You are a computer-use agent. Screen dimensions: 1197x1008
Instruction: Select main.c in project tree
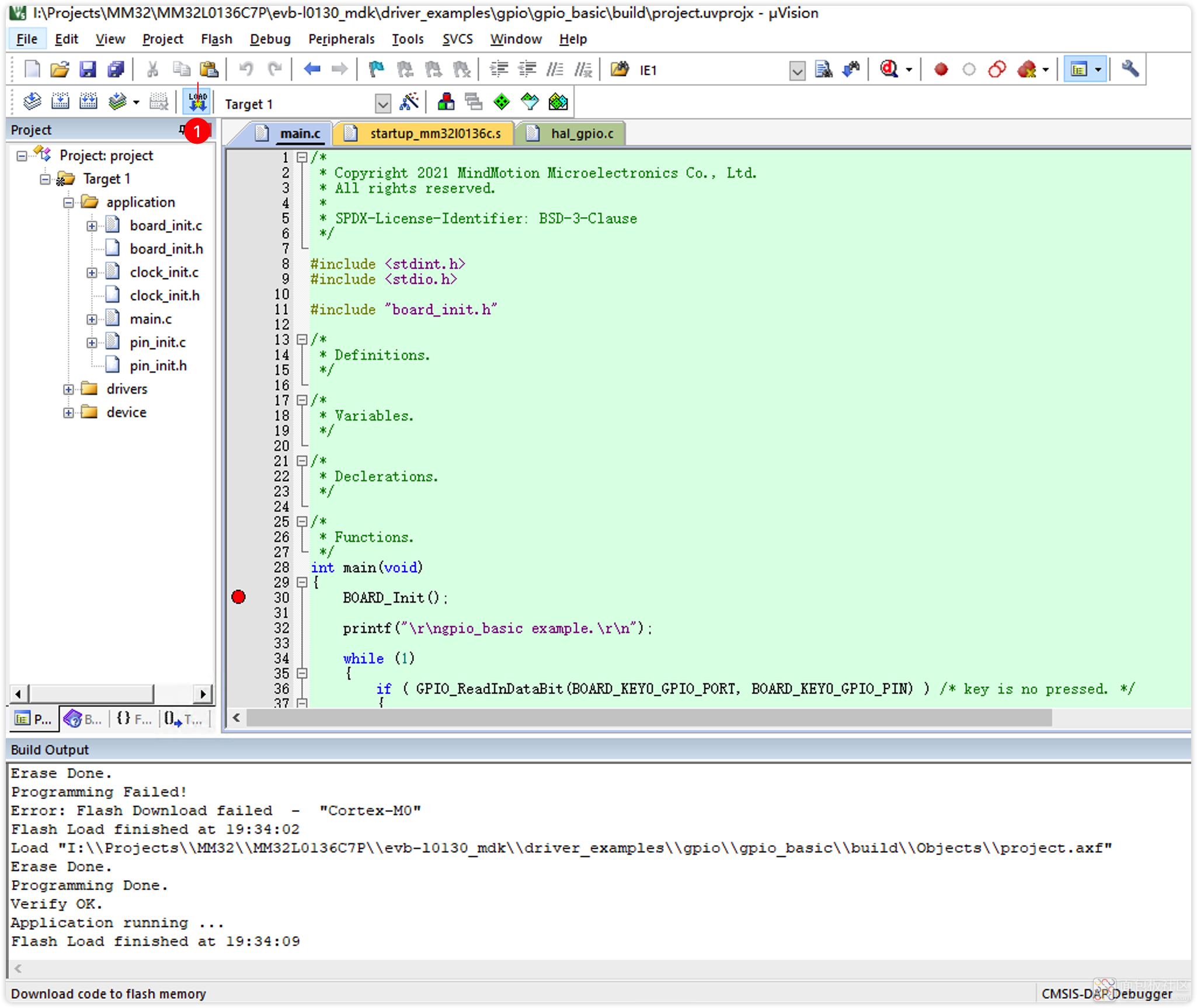click(151, 319)
